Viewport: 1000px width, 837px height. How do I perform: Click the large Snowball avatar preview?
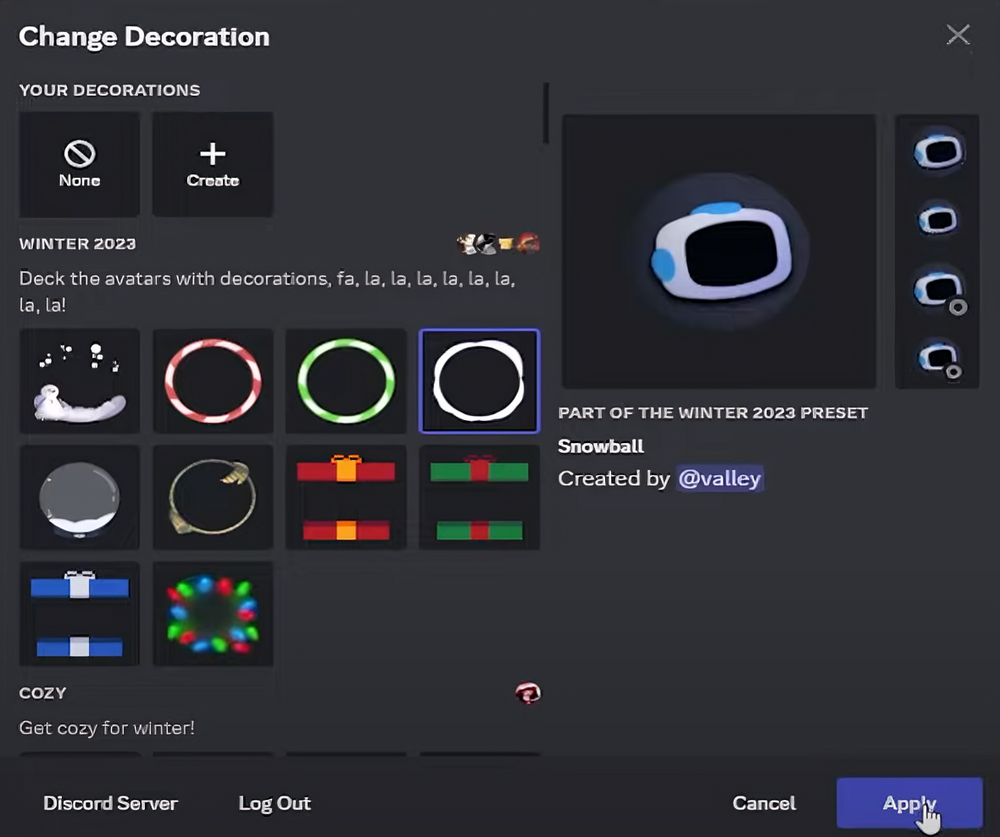point(718,251)
